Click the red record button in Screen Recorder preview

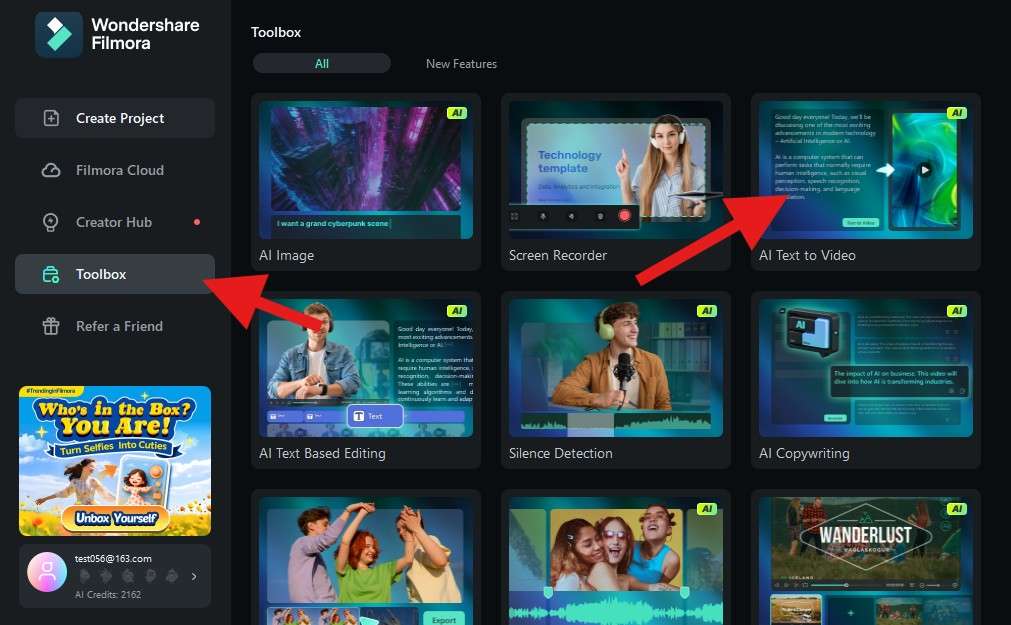624,215
